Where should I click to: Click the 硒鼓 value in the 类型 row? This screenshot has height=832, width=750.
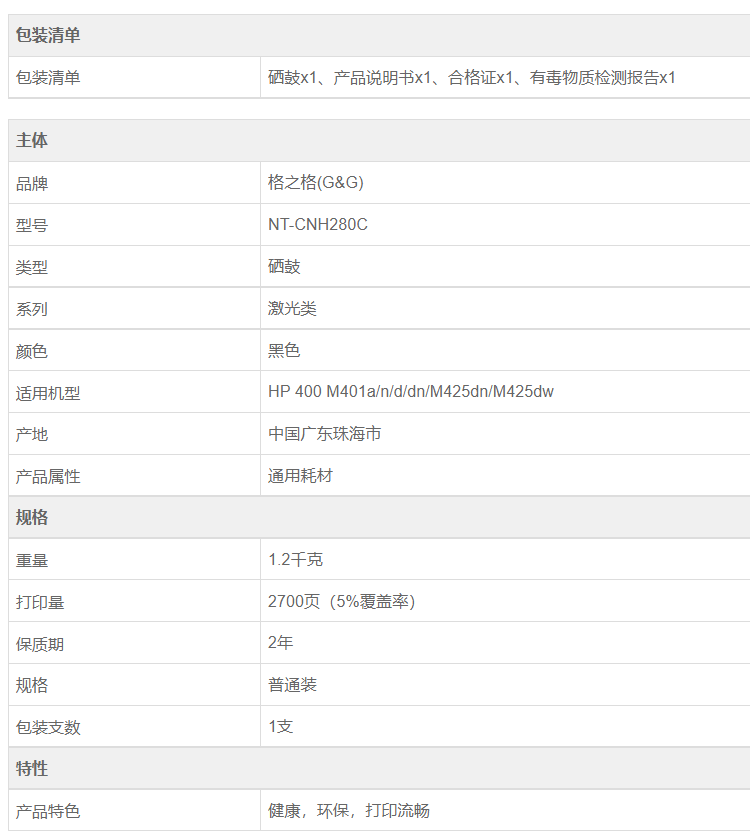284,266
